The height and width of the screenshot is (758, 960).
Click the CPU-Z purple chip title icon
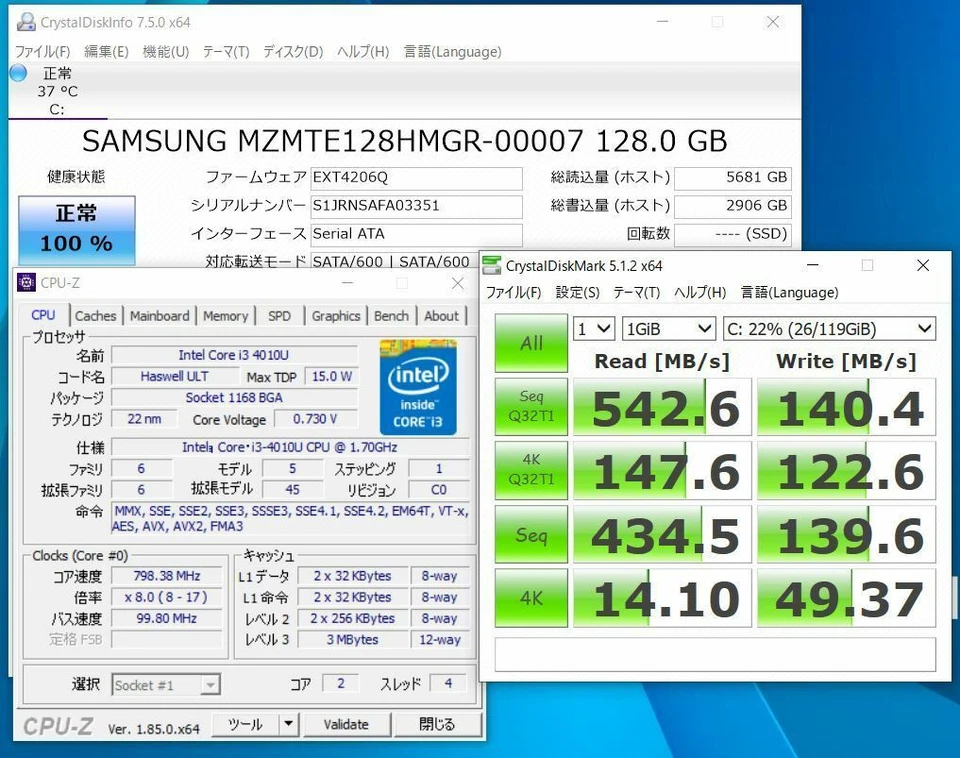[26, 282]
